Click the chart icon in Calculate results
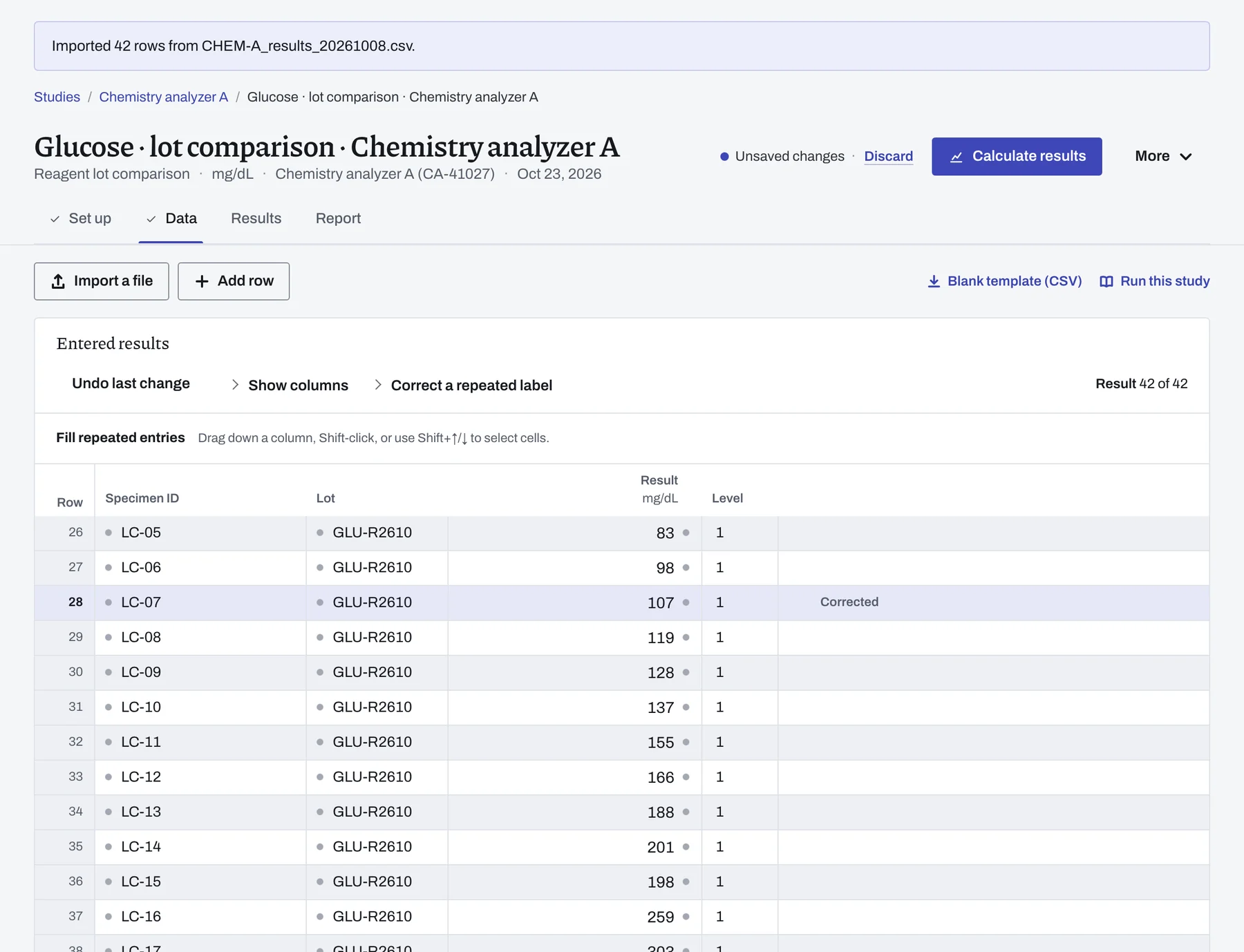 click(x=956, y=157)
